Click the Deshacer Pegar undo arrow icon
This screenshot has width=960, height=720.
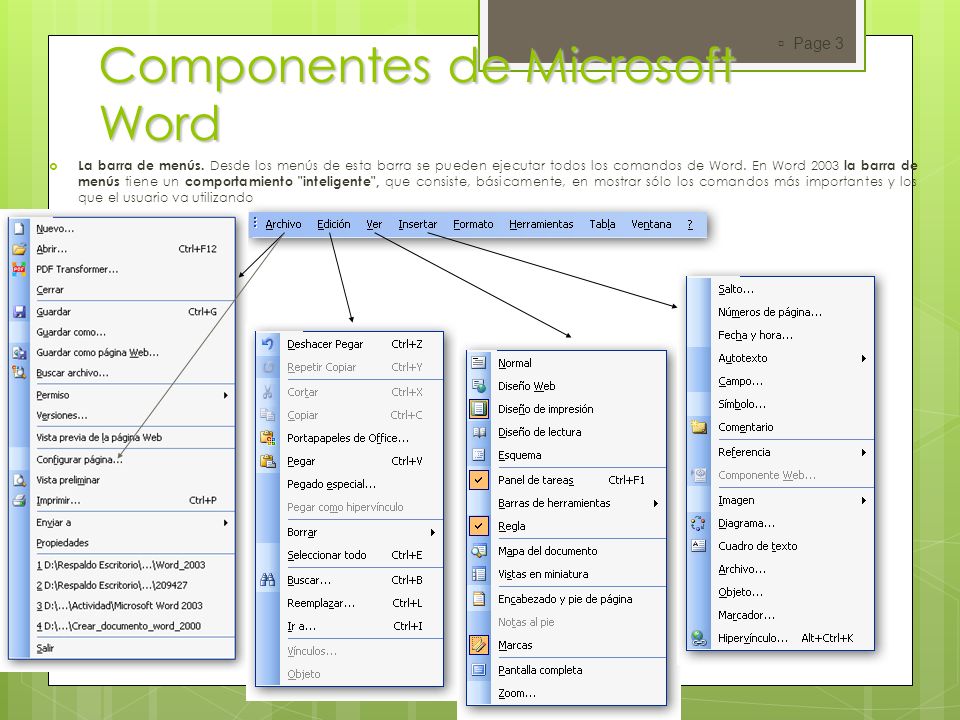pos(268,344)
